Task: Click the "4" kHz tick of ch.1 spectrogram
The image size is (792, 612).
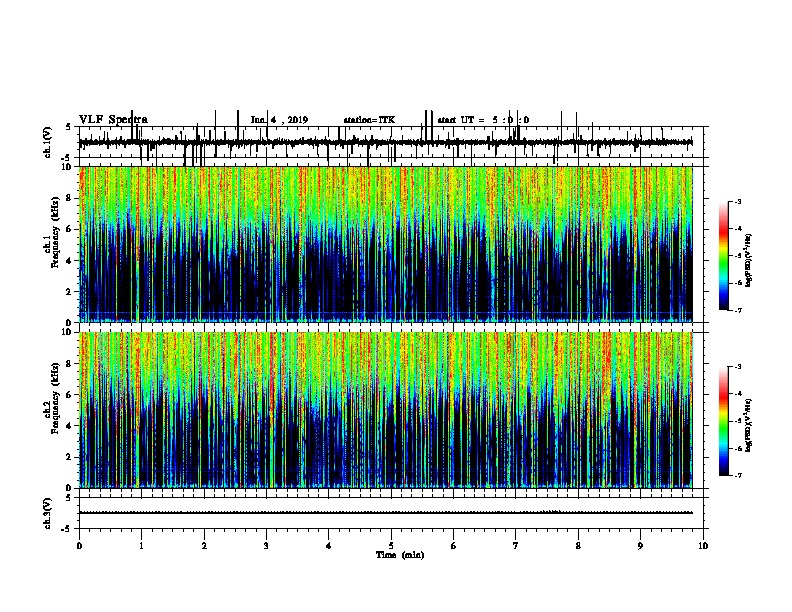Action: (70, 261)
